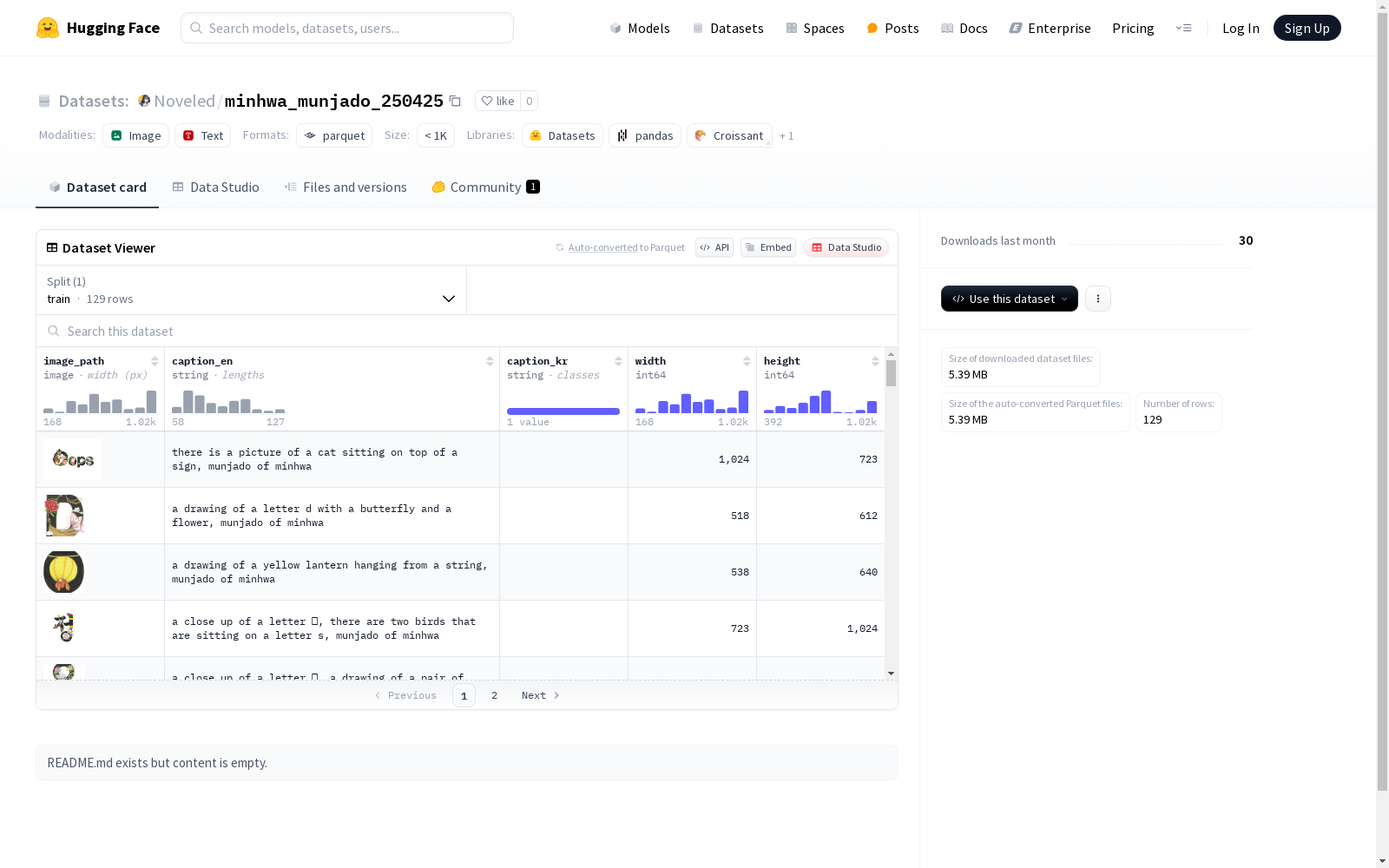Open the Use this dataset dropdown
This screenshot has height=868, width=1389.
point(1010,299)
